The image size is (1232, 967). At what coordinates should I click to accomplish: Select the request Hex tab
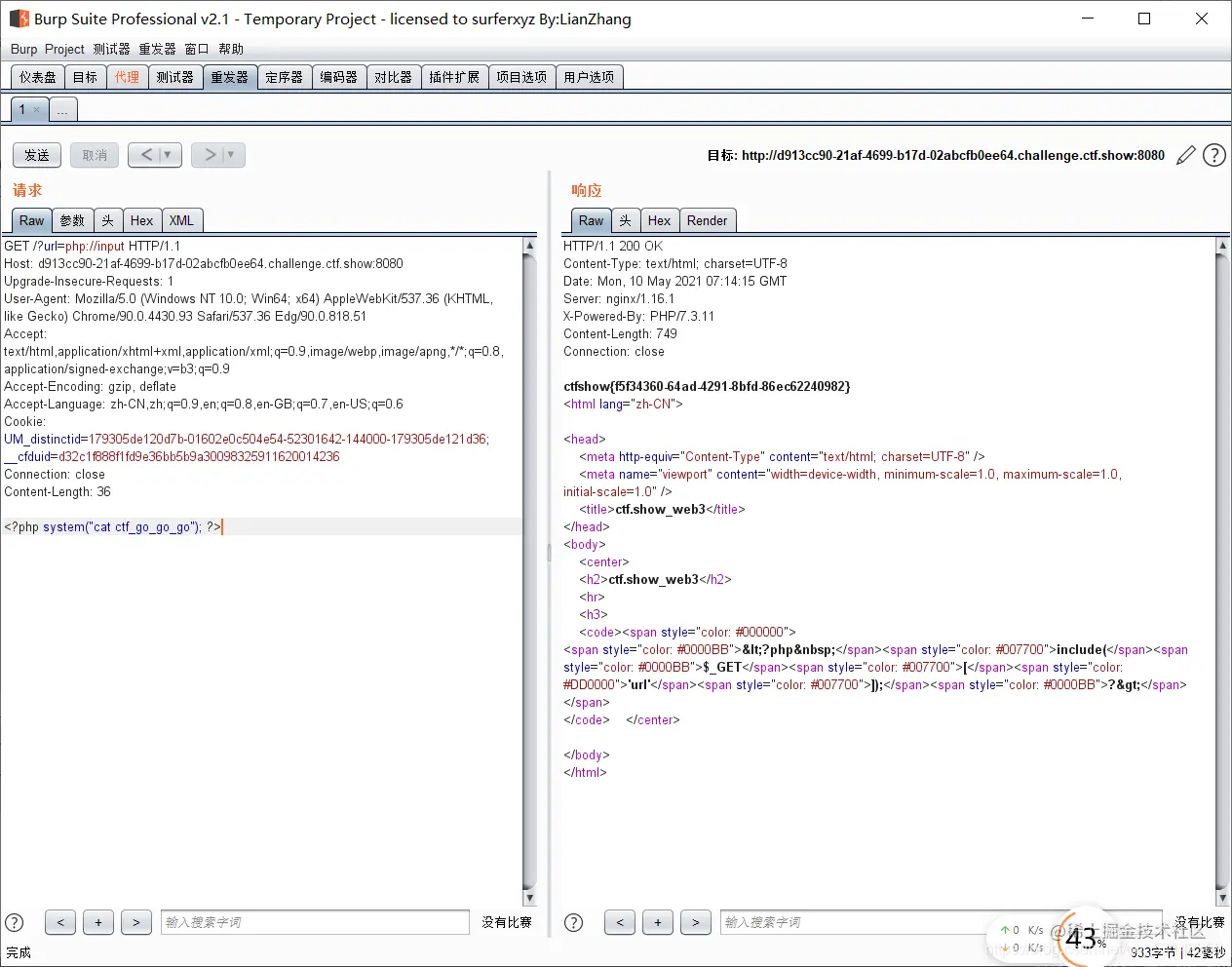pyautogui.click(x=142, y=220)
